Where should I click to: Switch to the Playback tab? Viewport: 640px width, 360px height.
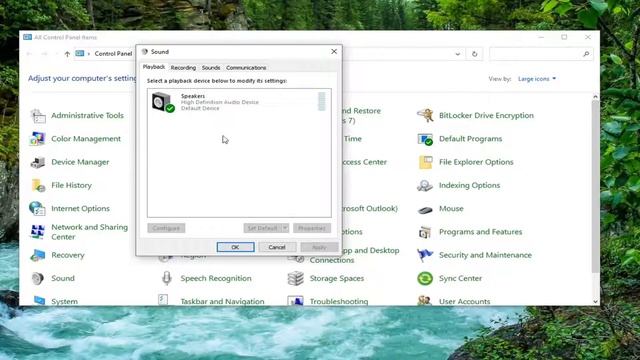[x=154, y=67]
